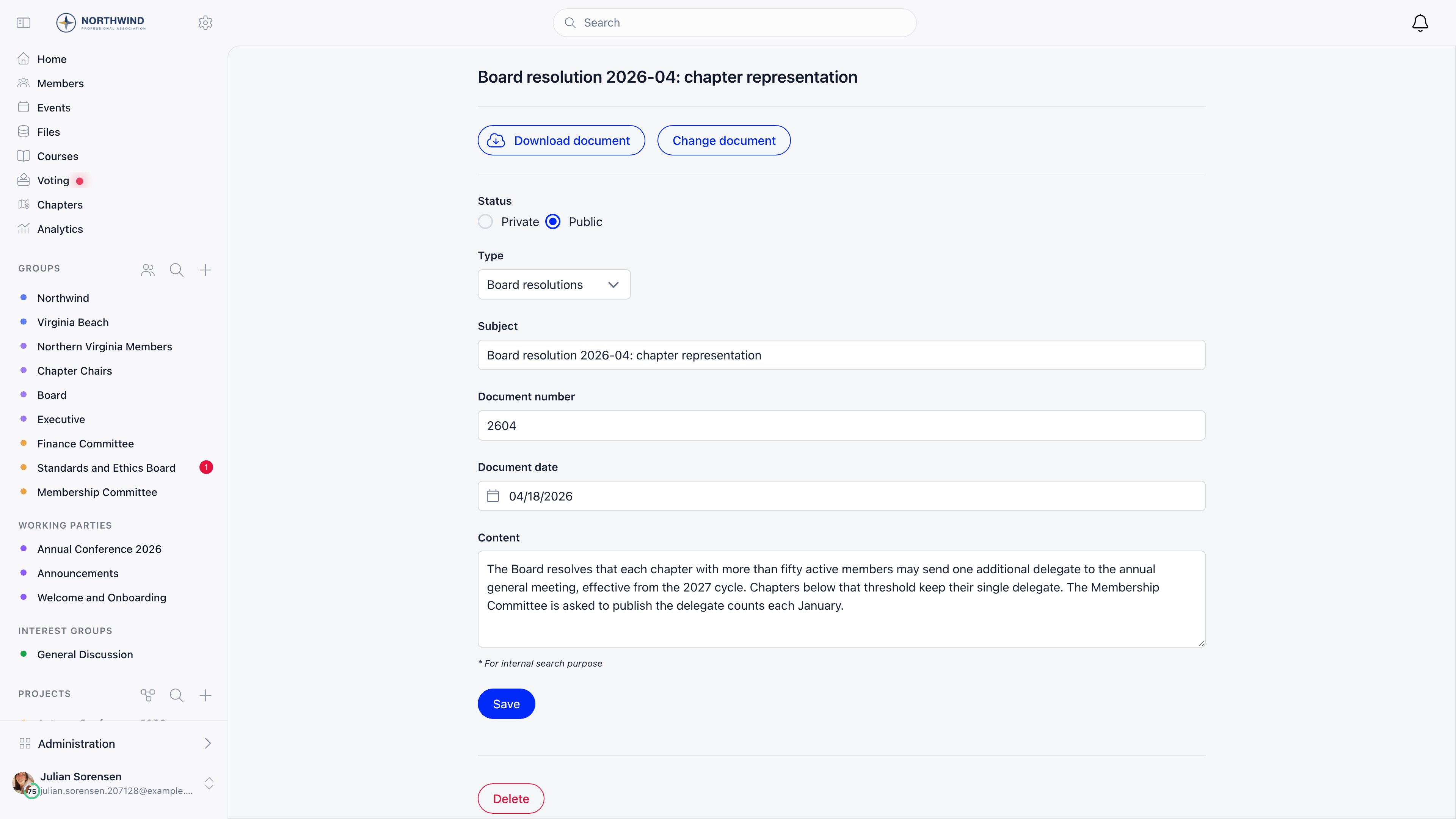Viewport: 1456px width, 819px height.
Task: Open Northern Virginia Members group
Action: click(x=105, y=347)
